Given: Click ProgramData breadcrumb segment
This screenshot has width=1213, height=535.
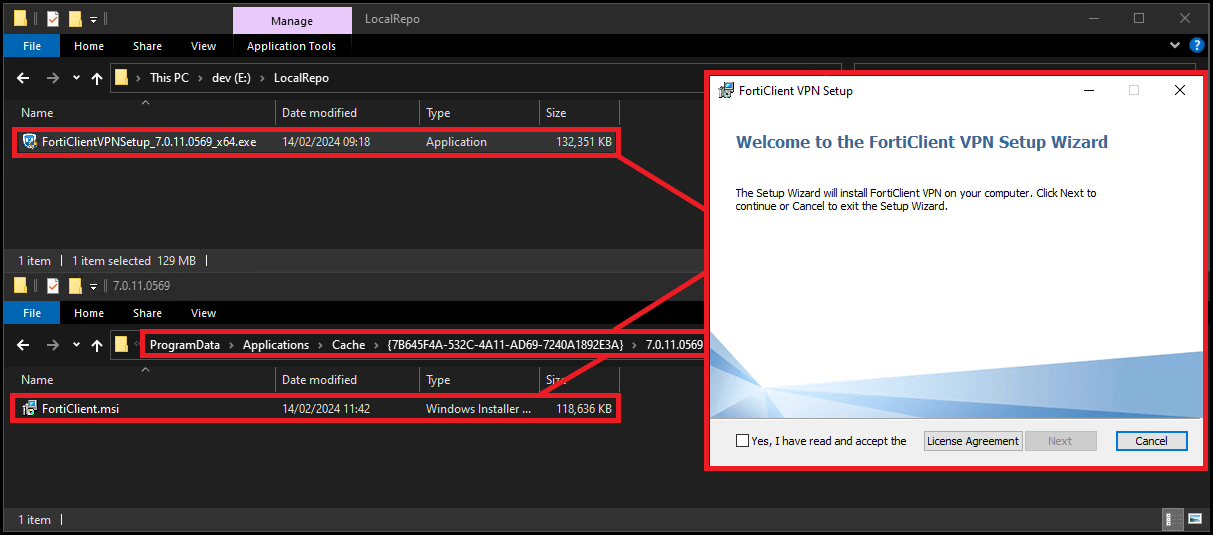Looking at the screenshot, I should point(185,345).
